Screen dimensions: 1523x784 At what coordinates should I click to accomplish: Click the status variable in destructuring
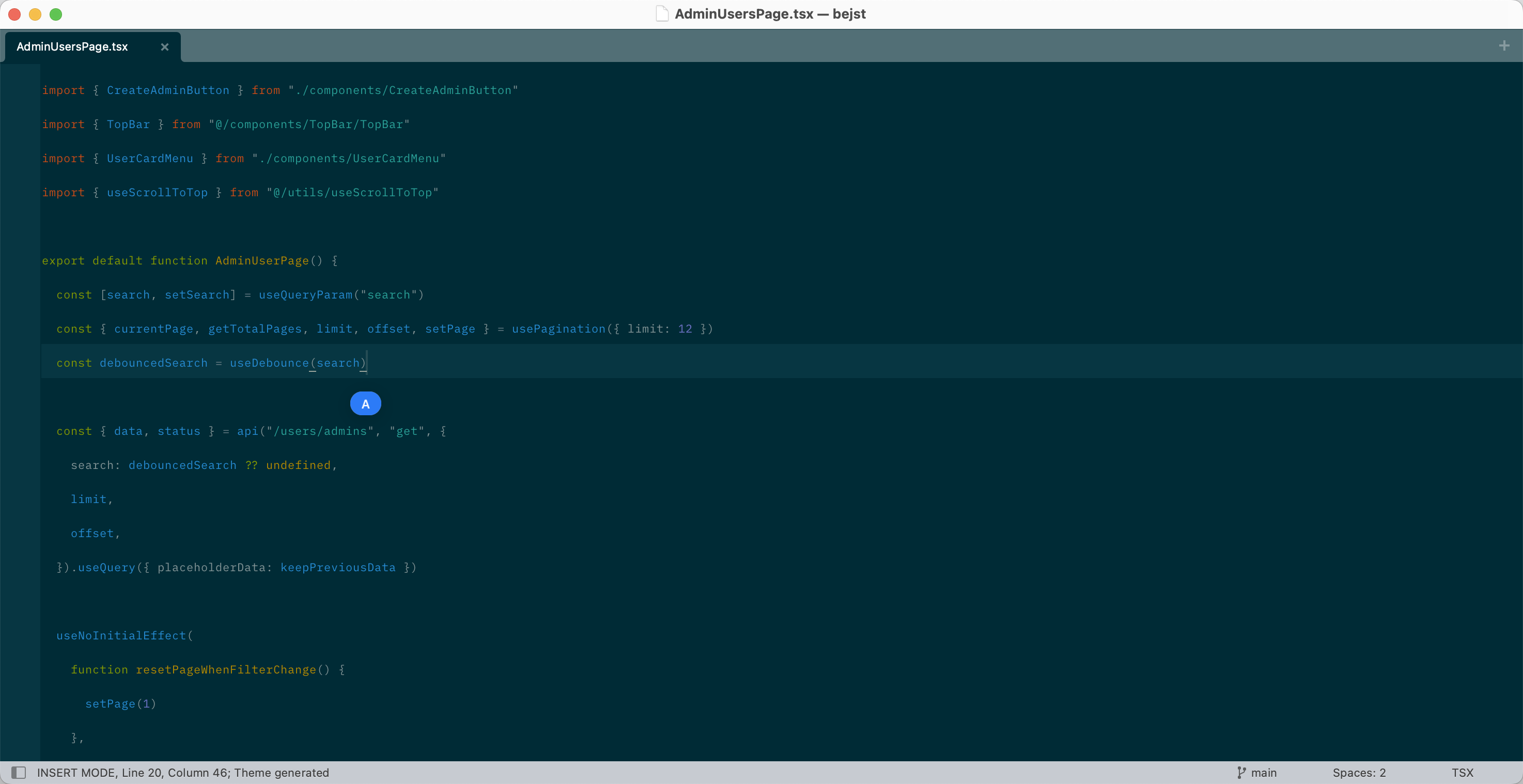[179, 432]
